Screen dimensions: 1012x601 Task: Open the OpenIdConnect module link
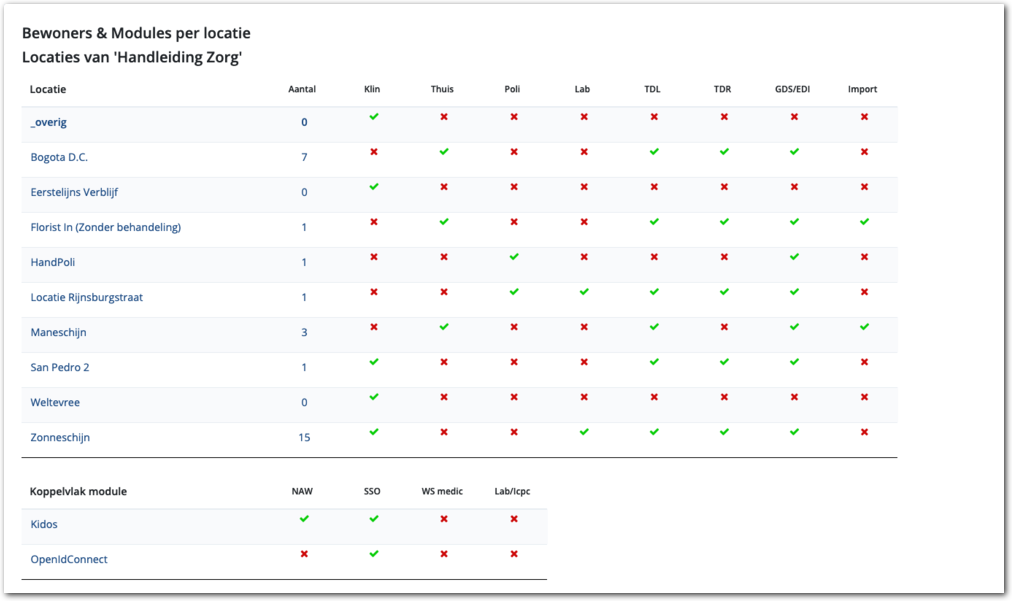point(69,559)
